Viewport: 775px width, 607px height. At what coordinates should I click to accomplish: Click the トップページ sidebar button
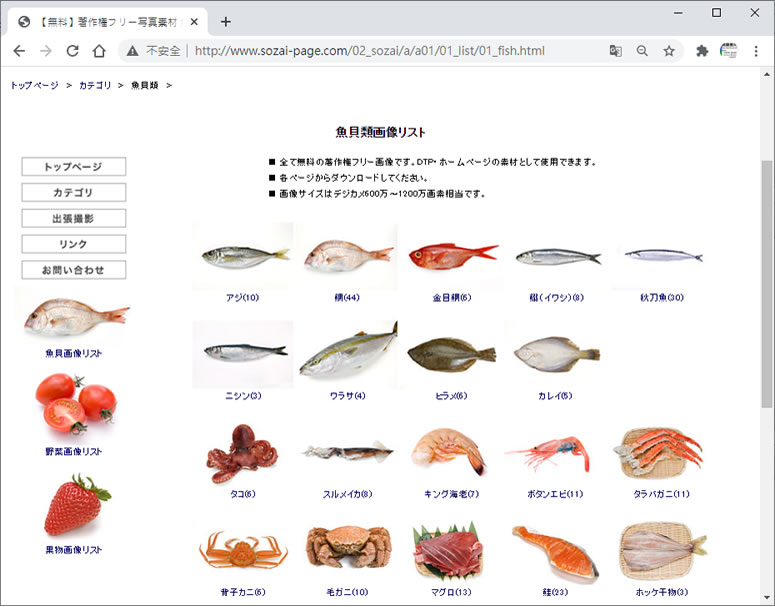74,167
